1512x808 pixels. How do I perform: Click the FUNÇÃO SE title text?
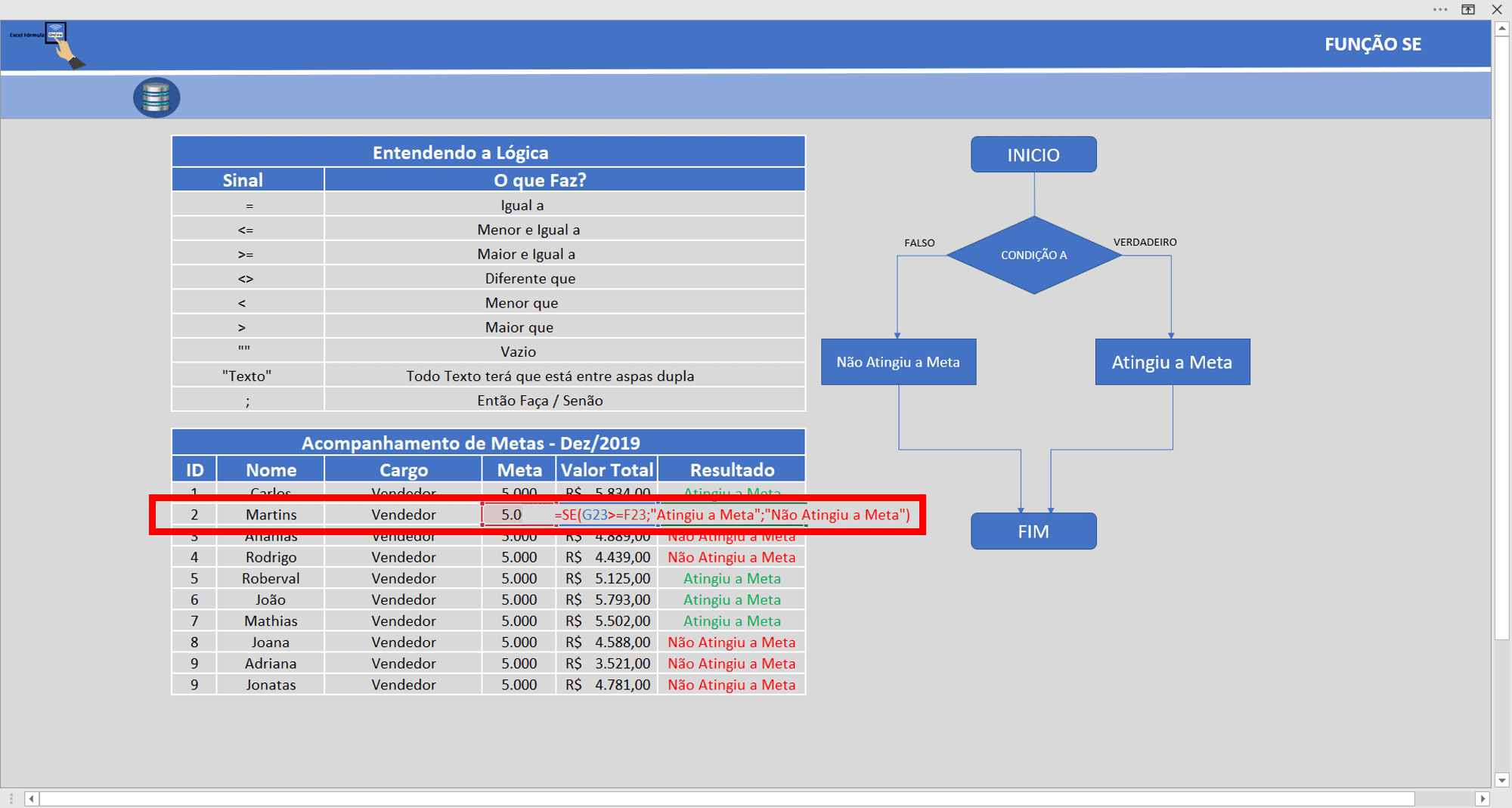pos(1372,44)
